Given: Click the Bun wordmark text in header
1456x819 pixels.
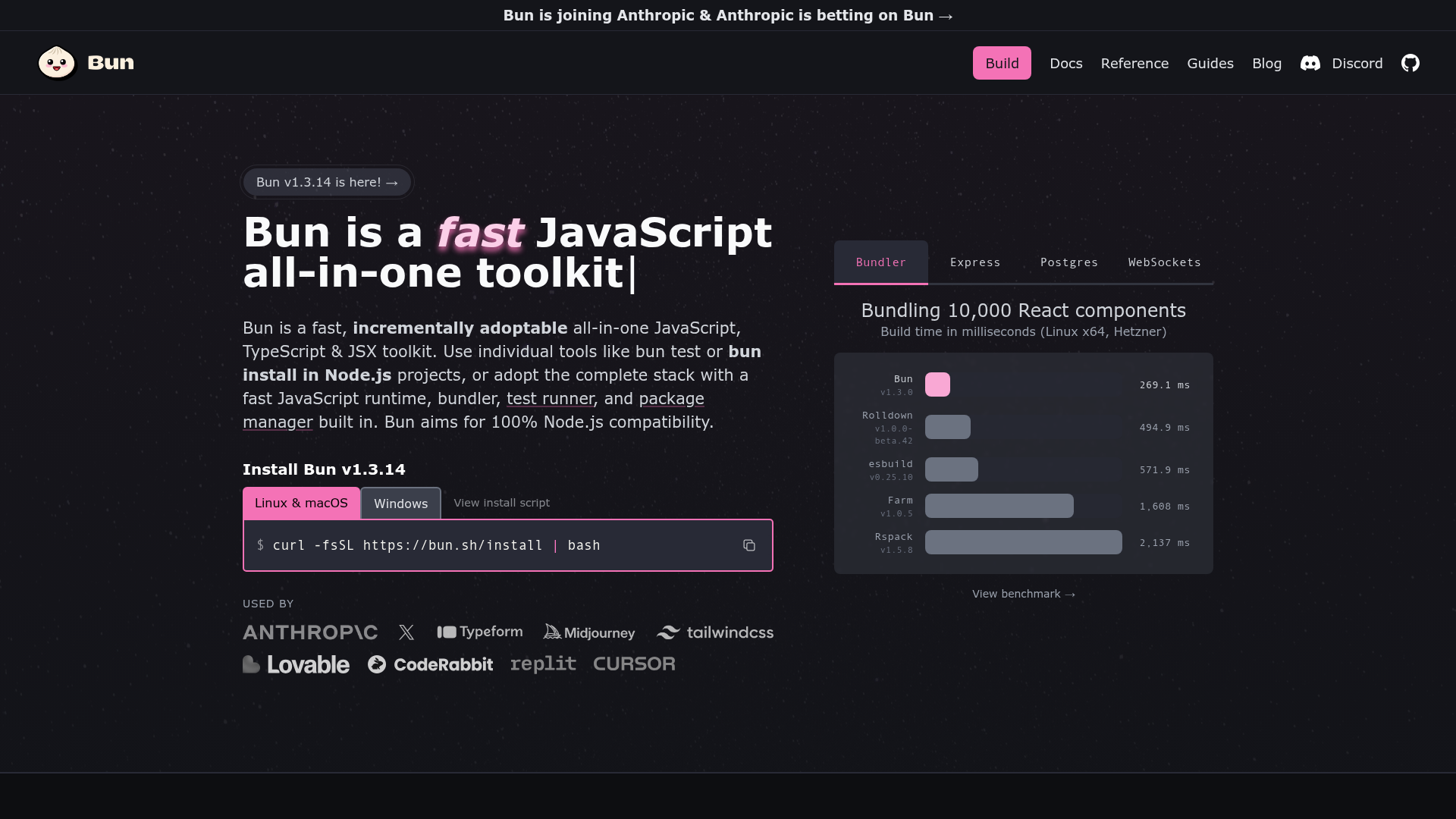Looking at the screenshot, I should pos(111,62).
